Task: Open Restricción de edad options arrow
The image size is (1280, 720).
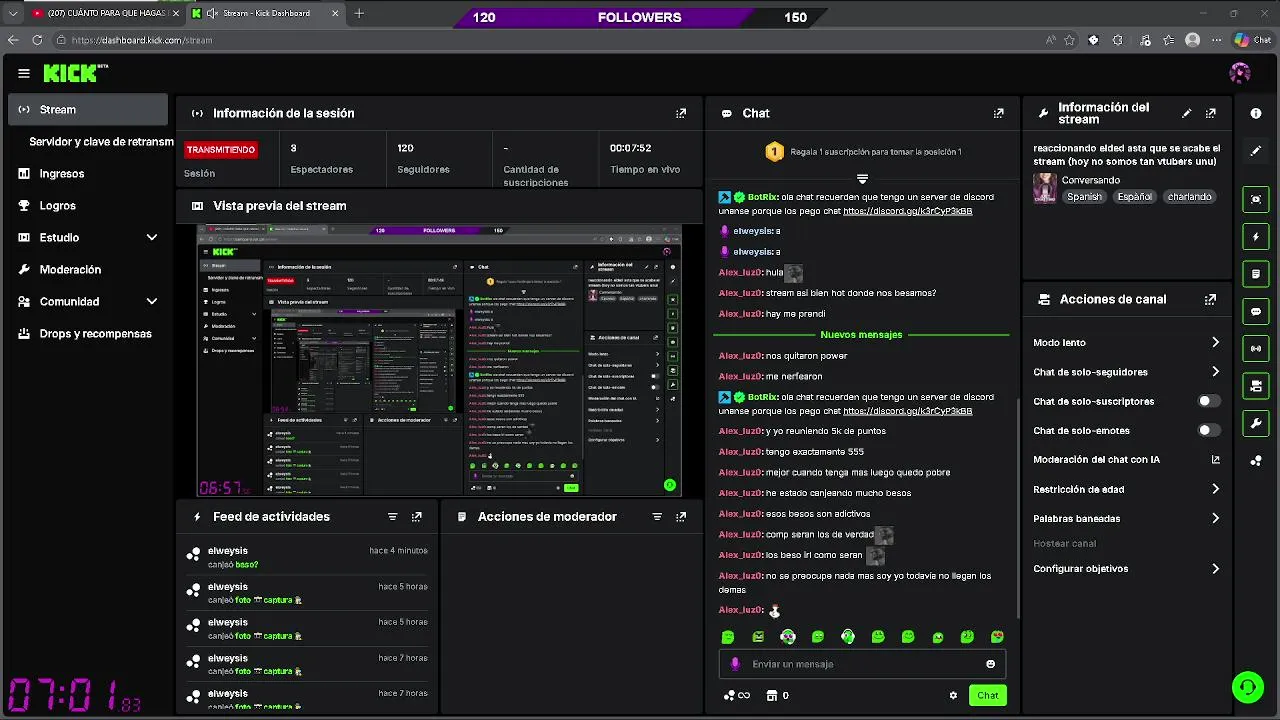Action: [x=1215, y=489]
